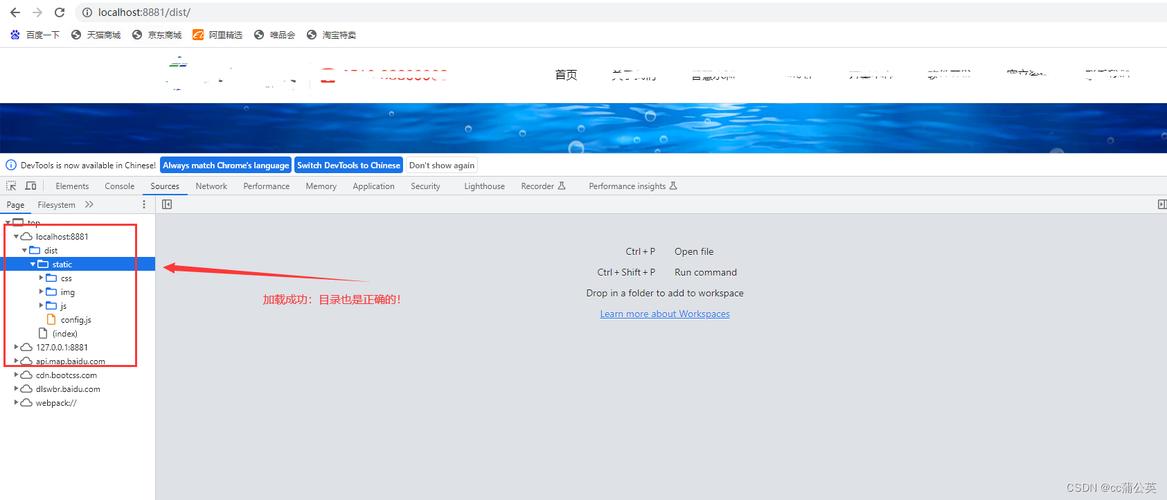1167x500 pixels.
Task: Open the Application tab
Action: point(374,186)
